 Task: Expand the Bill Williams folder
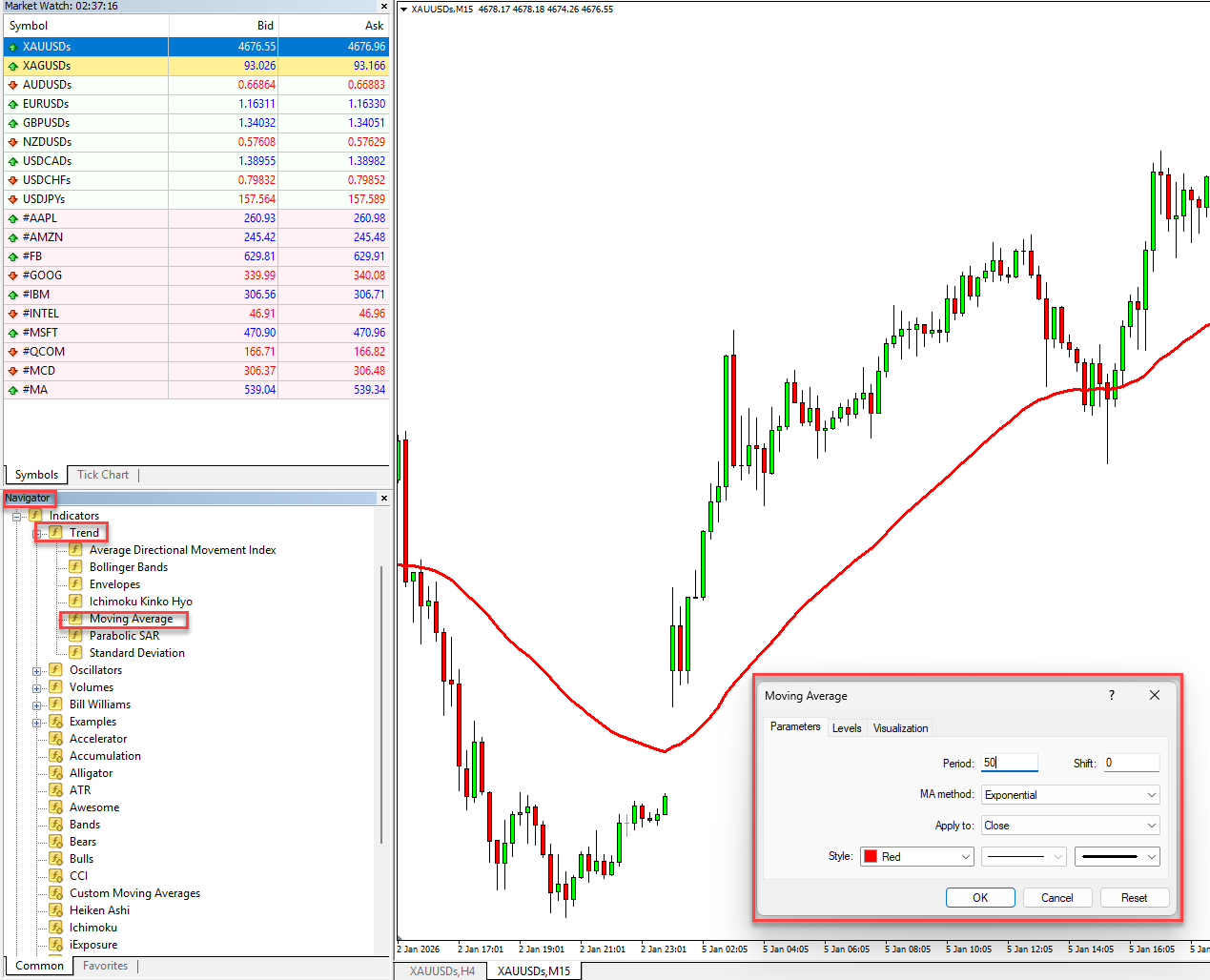37,705
